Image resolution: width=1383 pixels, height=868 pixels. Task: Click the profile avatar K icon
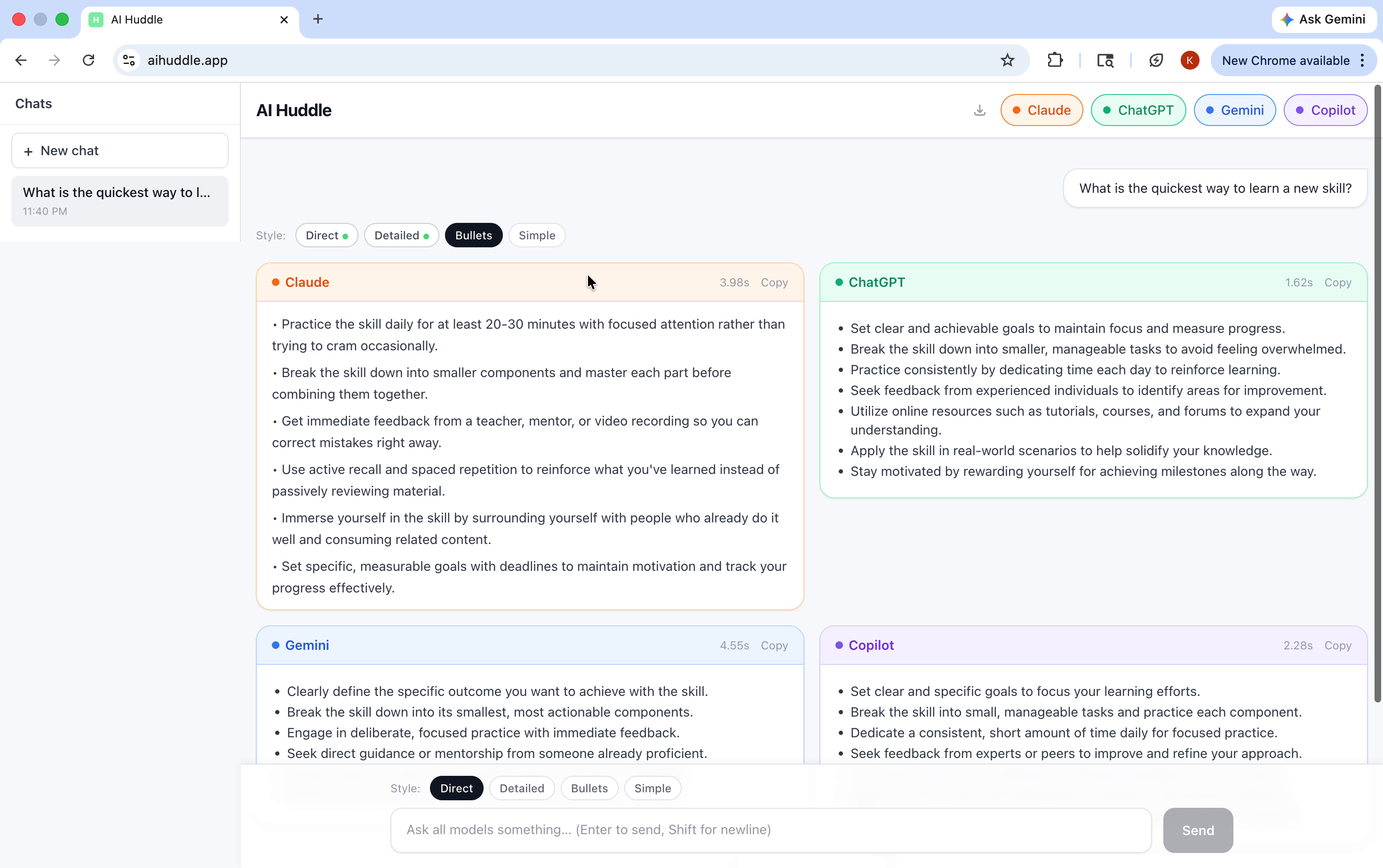1190,60
